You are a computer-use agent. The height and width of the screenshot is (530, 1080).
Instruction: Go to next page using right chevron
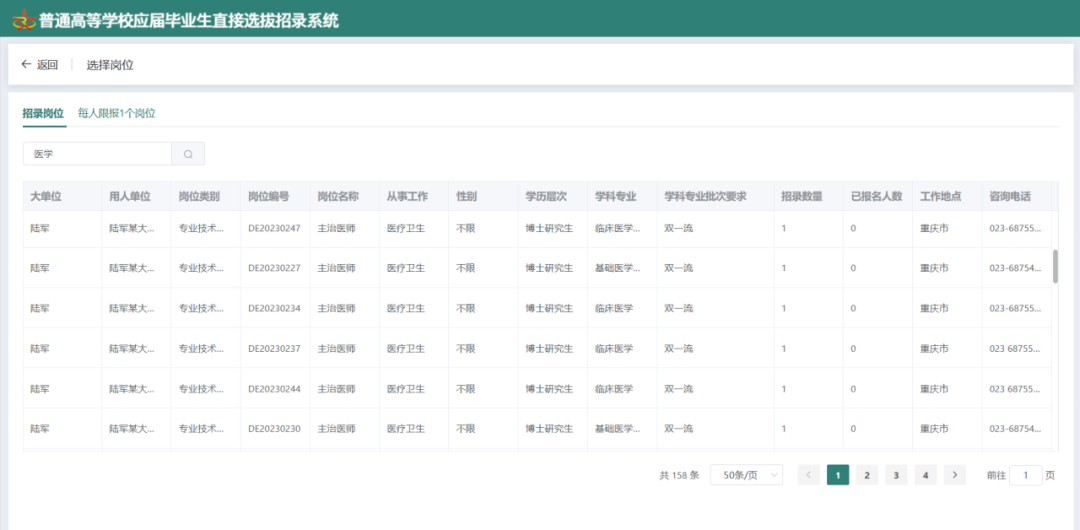pos(955,475)
